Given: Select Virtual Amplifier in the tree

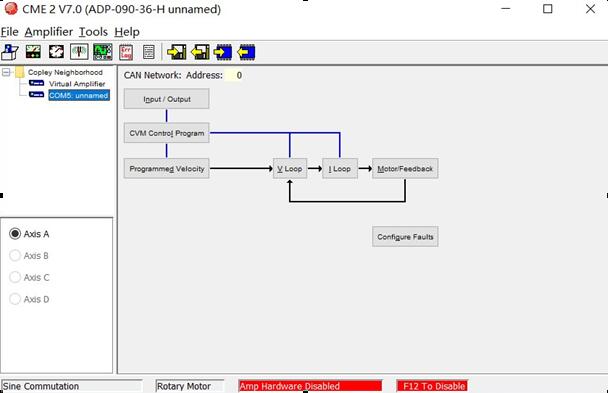Looking at the screenshot, I should pos(77,84).
